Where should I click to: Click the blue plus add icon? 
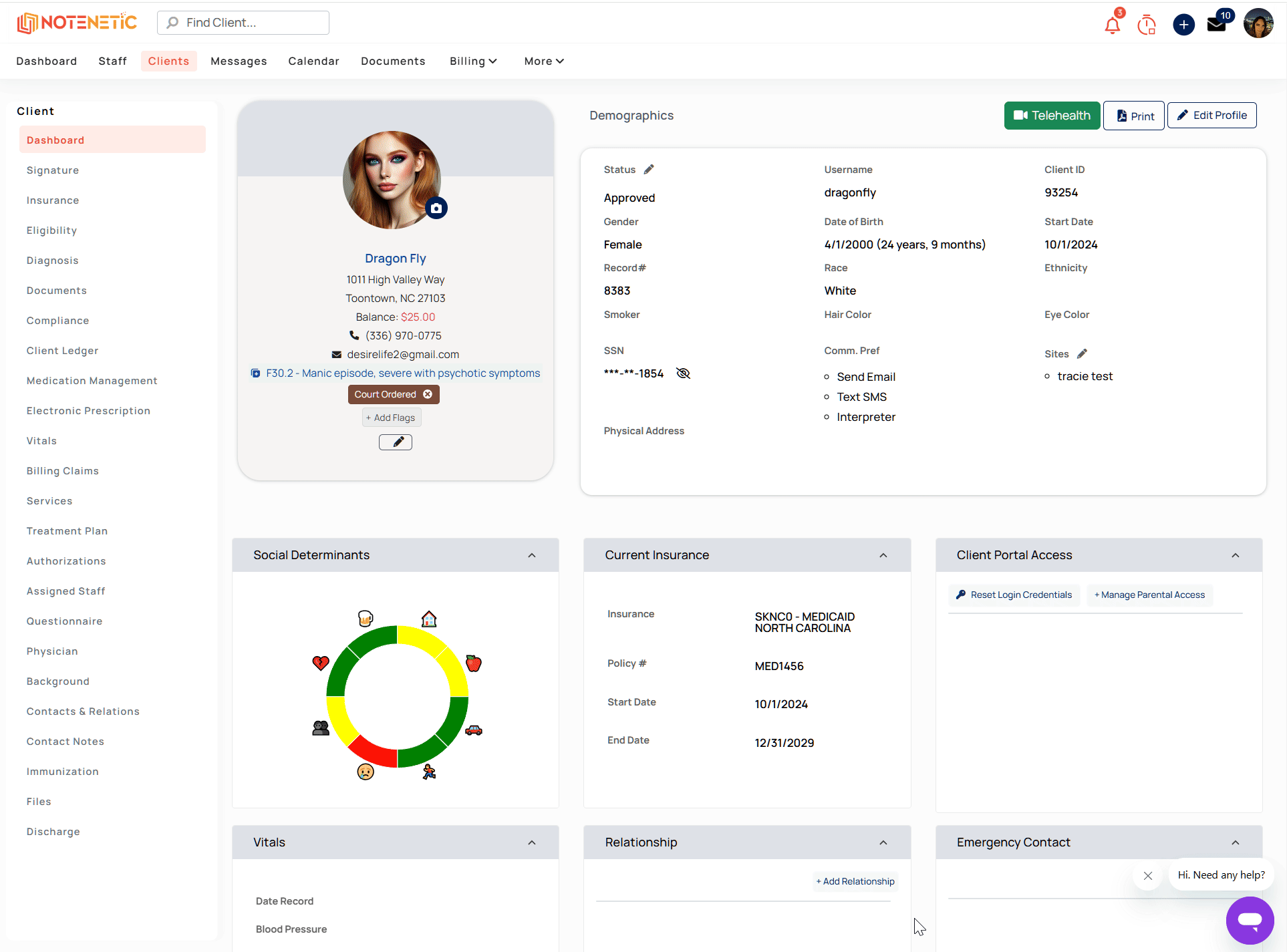coord(1183,25)
